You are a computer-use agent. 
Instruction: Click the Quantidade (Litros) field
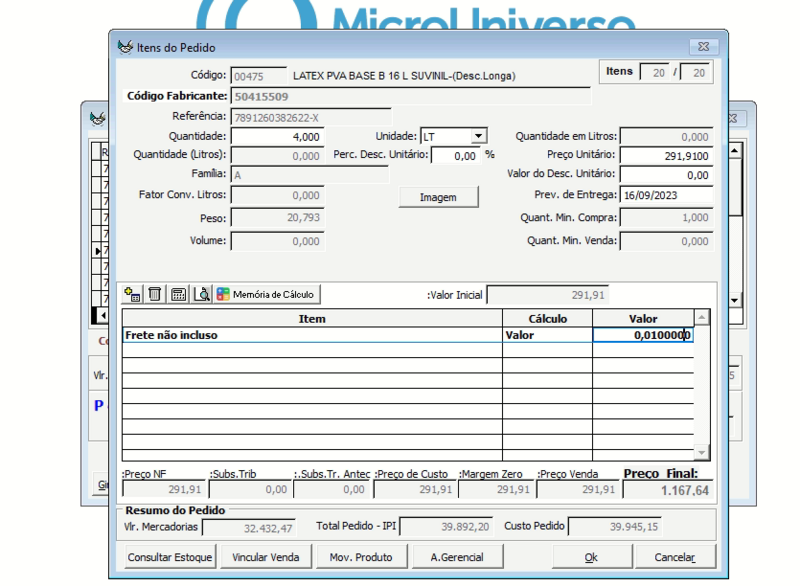277,156
